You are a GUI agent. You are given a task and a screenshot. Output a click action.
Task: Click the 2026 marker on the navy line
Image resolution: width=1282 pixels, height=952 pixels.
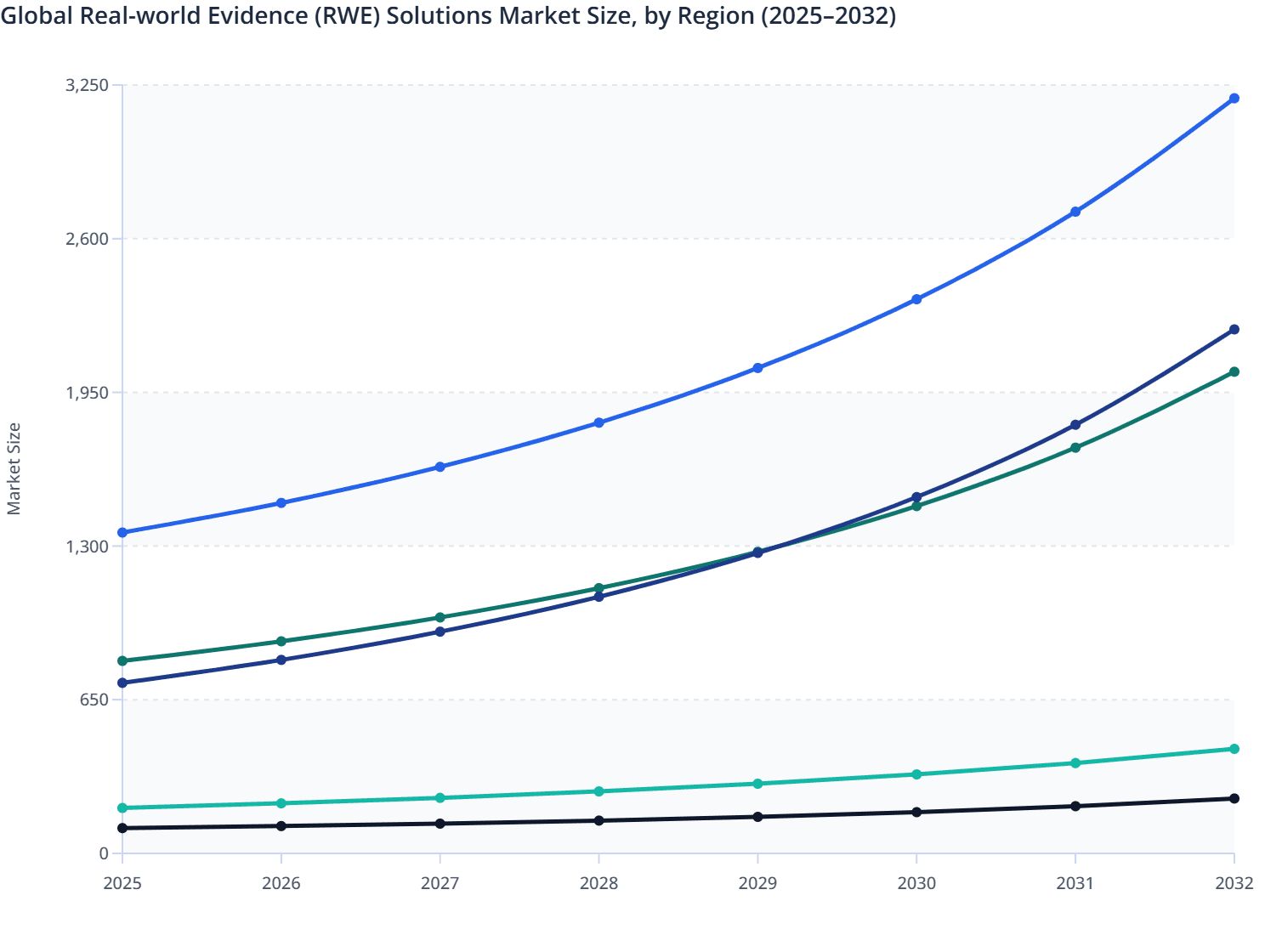281,661
